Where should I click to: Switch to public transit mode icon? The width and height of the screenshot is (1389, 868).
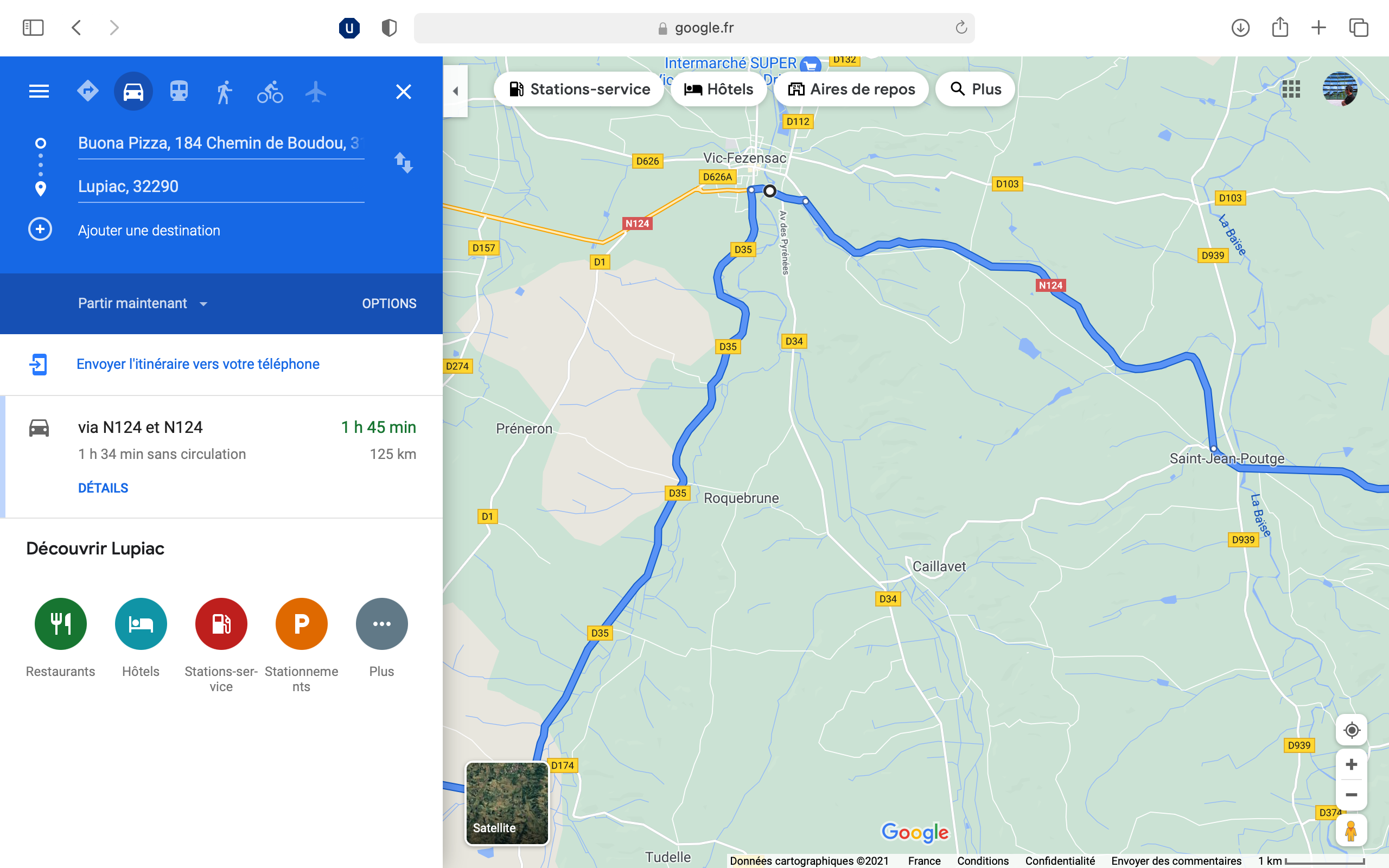[x=179, y=91]
